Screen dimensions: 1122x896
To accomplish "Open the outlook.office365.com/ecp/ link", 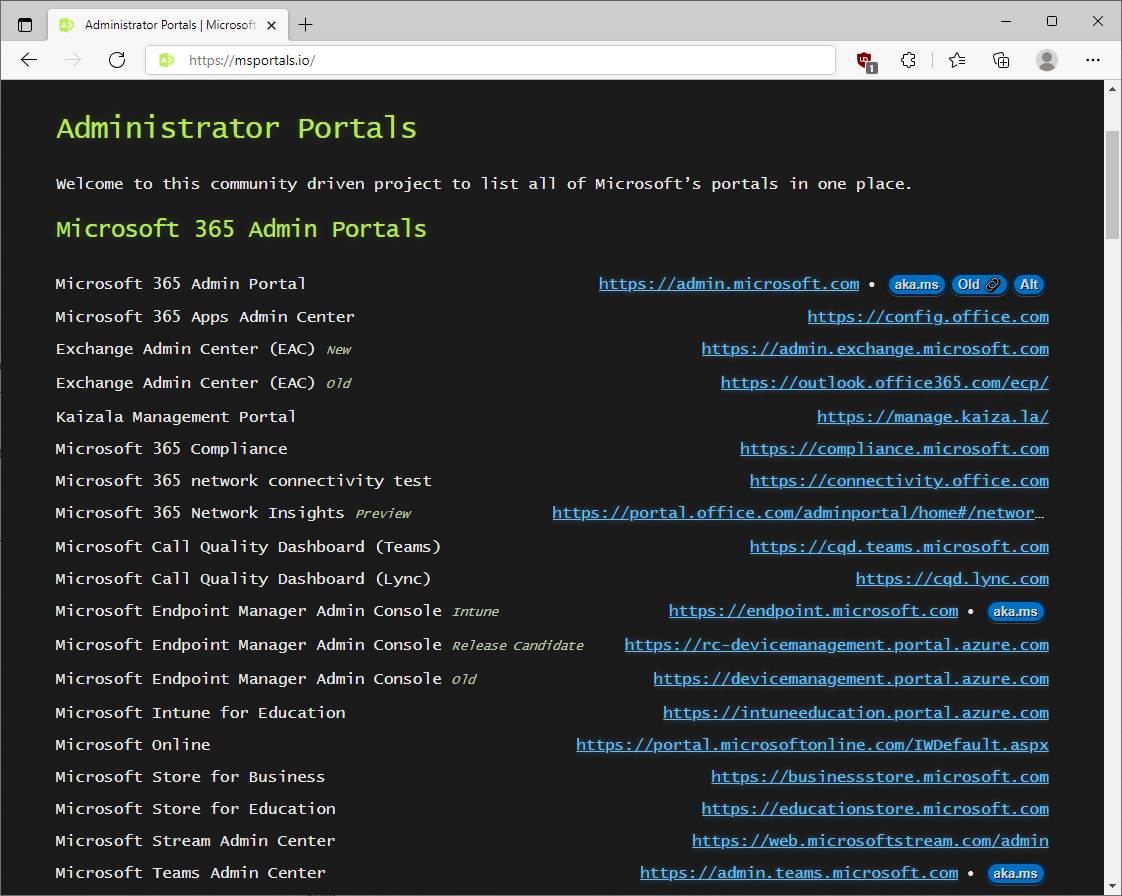I will pyautogui.click(x=884, y=383).
